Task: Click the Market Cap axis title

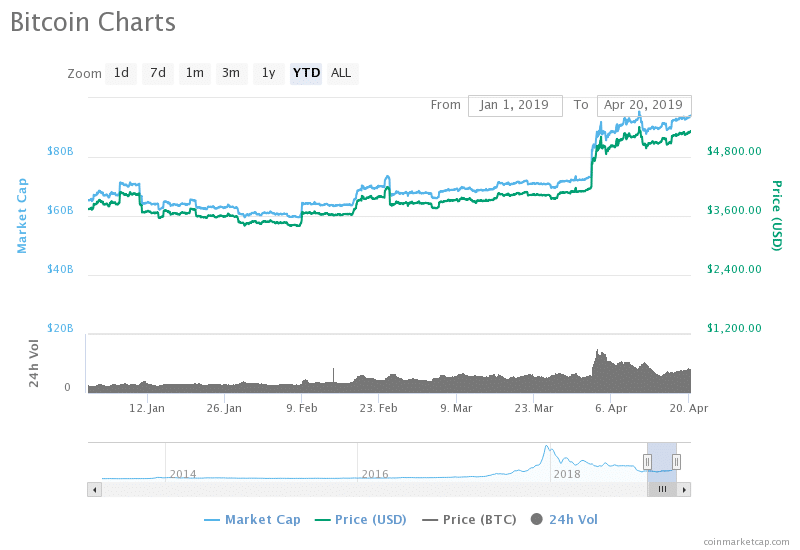Action: [21, 216]
